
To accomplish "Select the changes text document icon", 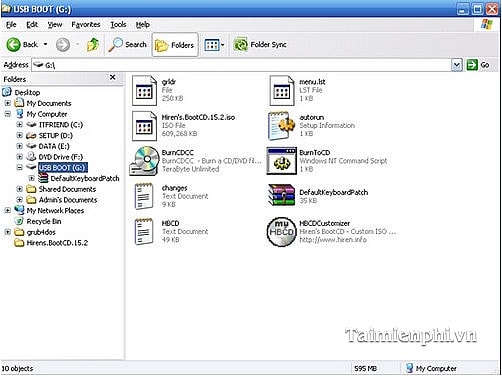I will tap(144, 196).
